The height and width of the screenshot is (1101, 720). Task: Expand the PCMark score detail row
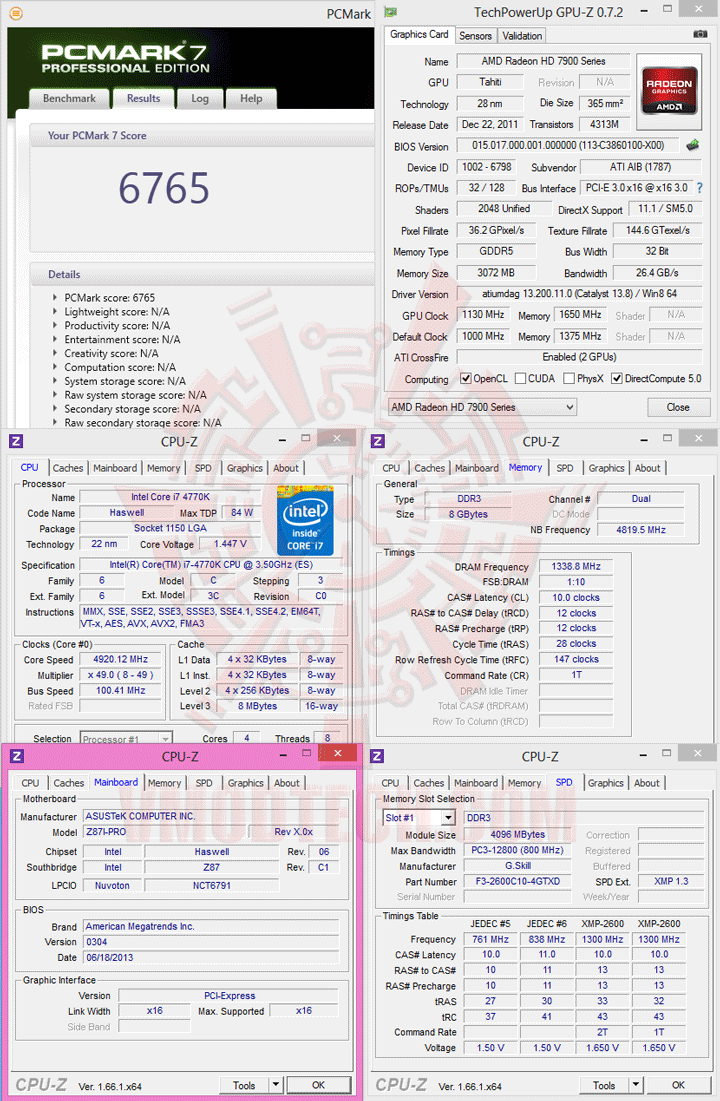(55, 298)
